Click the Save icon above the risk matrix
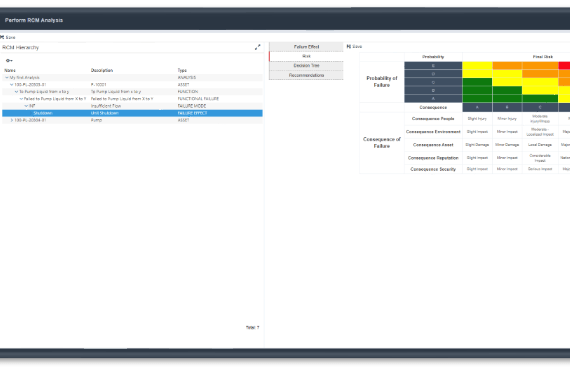The width and height of the screenshot is (570, 371). [x=349, y=47]
